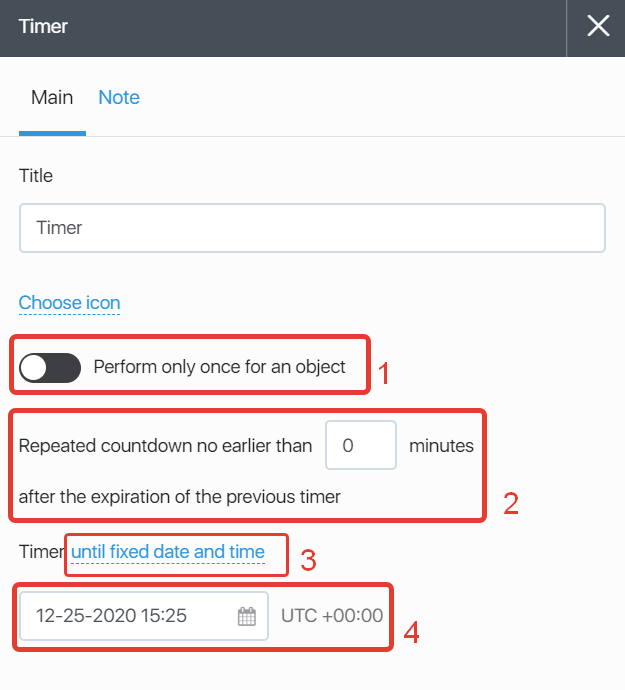Screen dimensions: 625x690
Task: Click the 'Repeated countdown no earlier than' text
Action: (166, 446)
